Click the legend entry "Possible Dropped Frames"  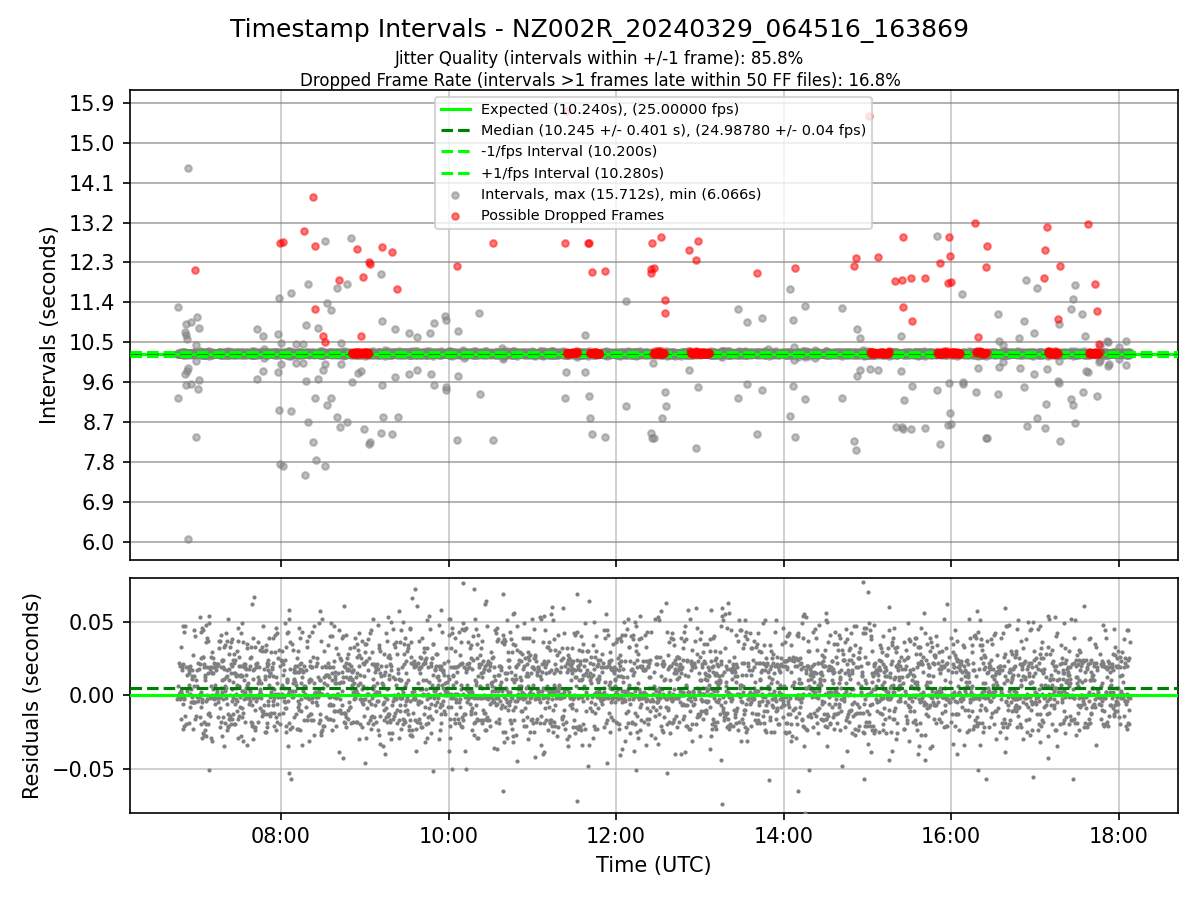[572, 215]
